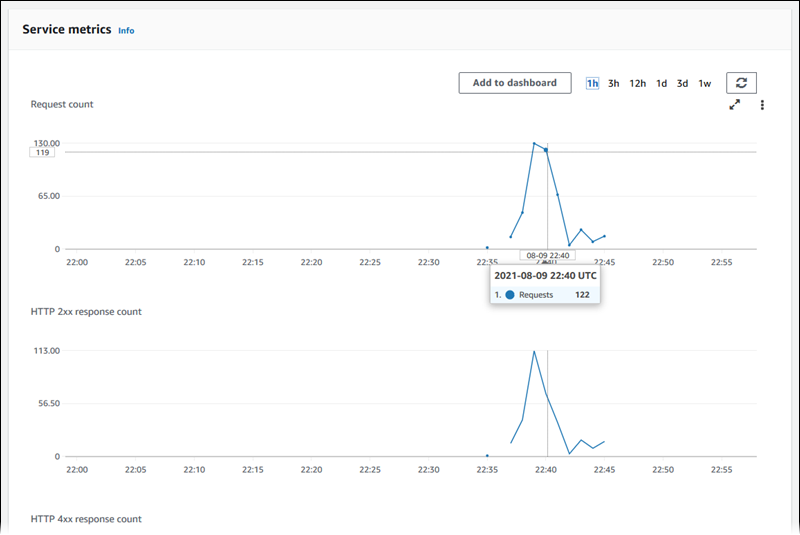
Task: Click the Requests 122 row in tooltip
Action: tap(545, 295)
